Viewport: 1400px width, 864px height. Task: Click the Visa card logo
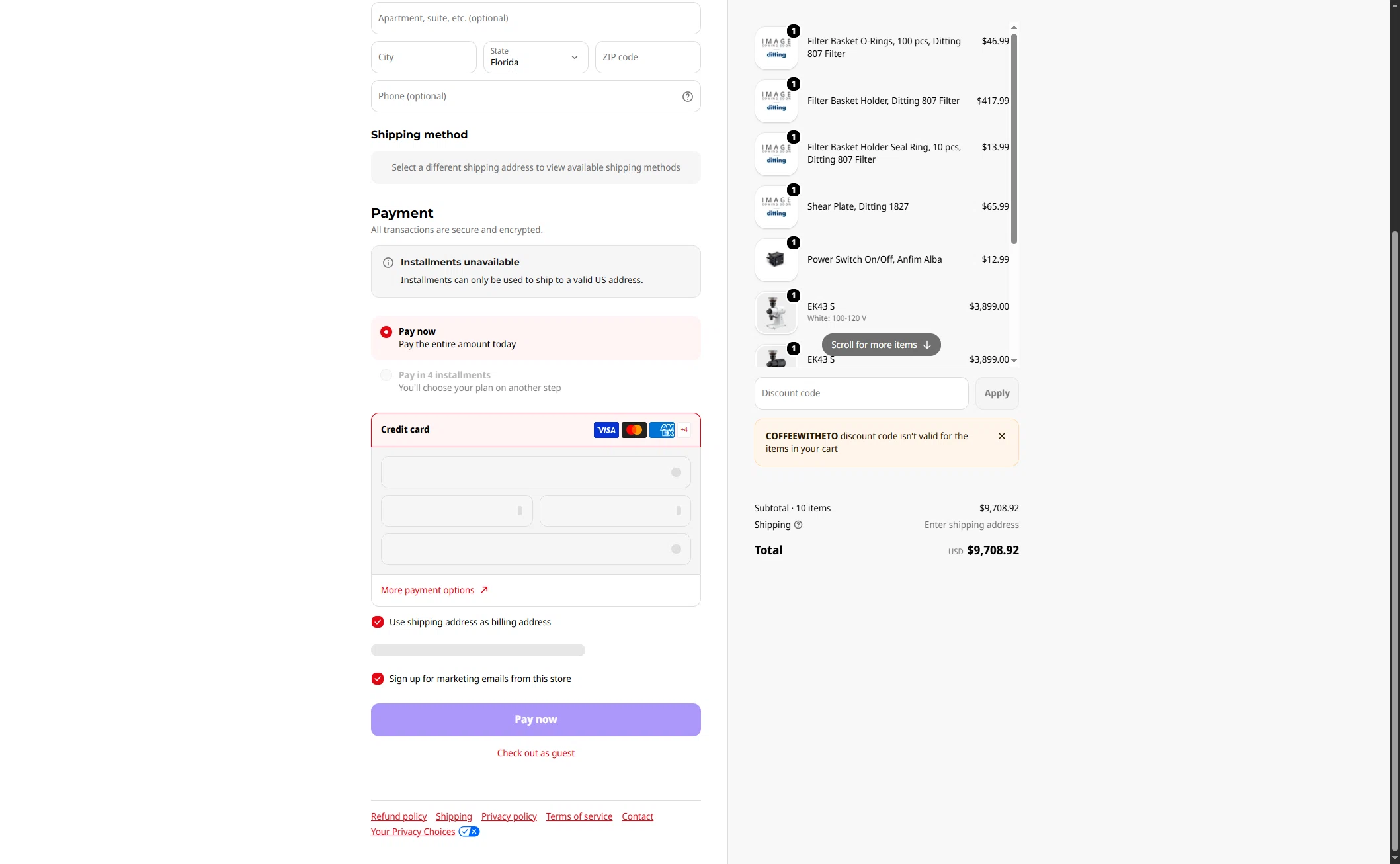tap(606, 430)
